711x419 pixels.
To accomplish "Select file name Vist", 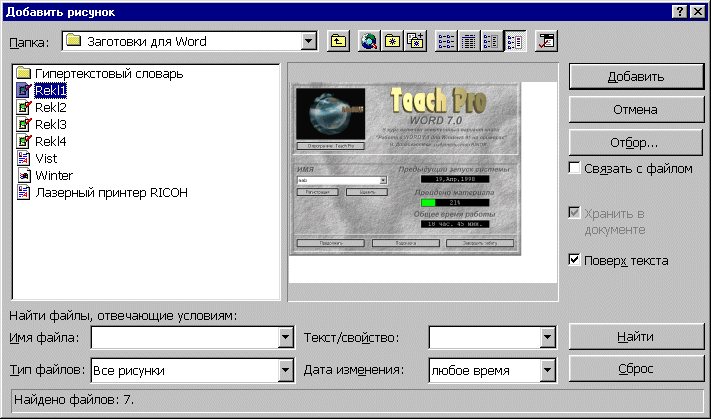I will point(46,158).
